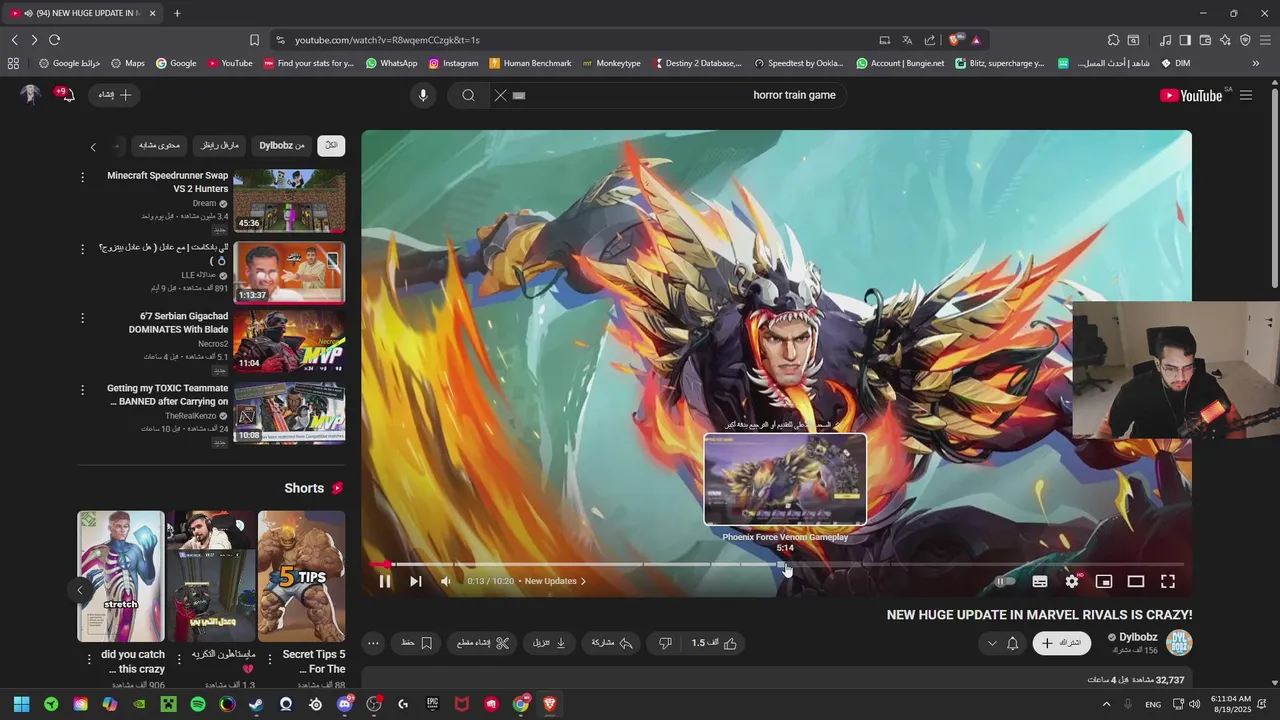1280x720 pixels.
Task: Open the create video plus button
Action: click(x=115, y=95)
